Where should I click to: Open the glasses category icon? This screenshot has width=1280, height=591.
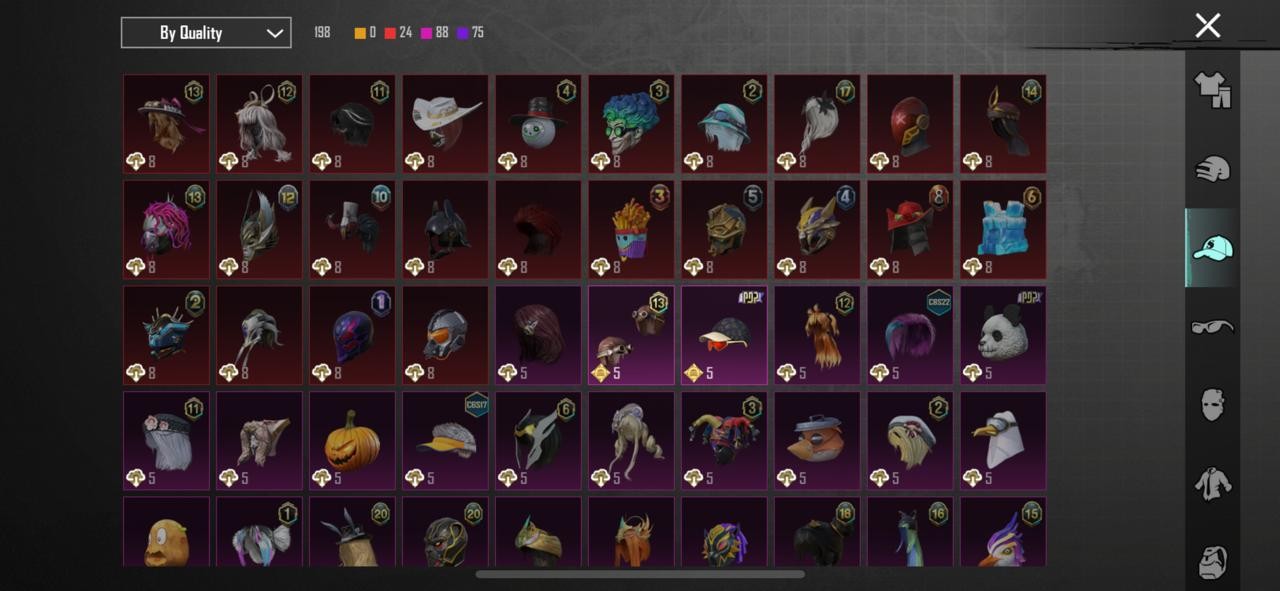[1212, 326]
